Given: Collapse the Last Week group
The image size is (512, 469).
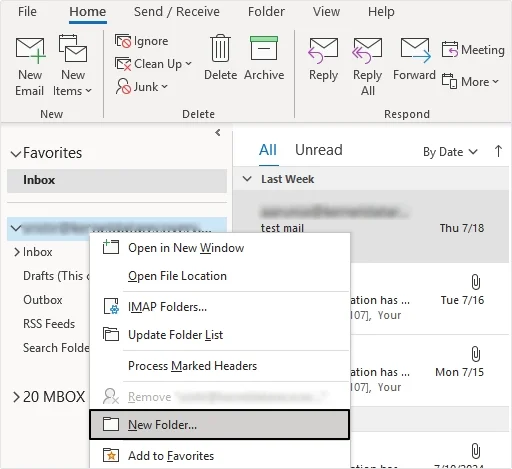Looking at the screenshot, I should pyautogui.click(x=247, y=179).
